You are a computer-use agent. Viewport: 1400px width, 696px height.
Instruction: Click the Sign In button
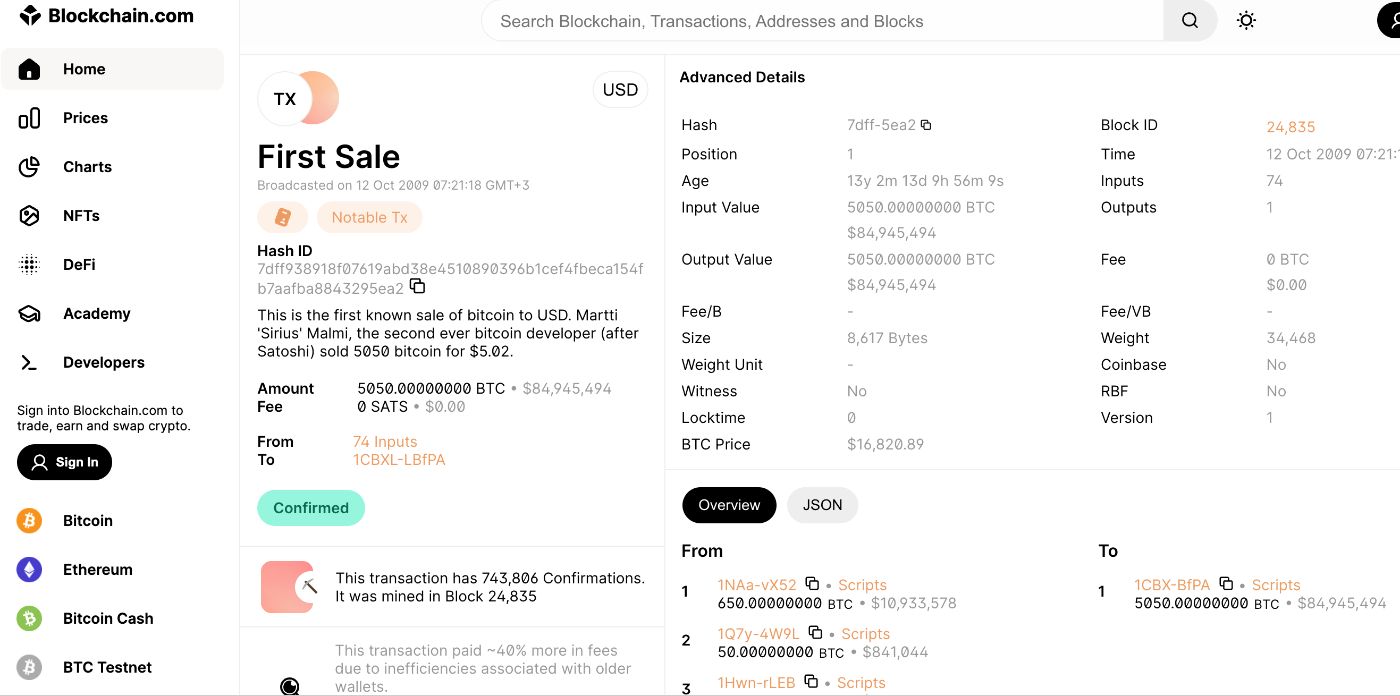pos(64,462)
